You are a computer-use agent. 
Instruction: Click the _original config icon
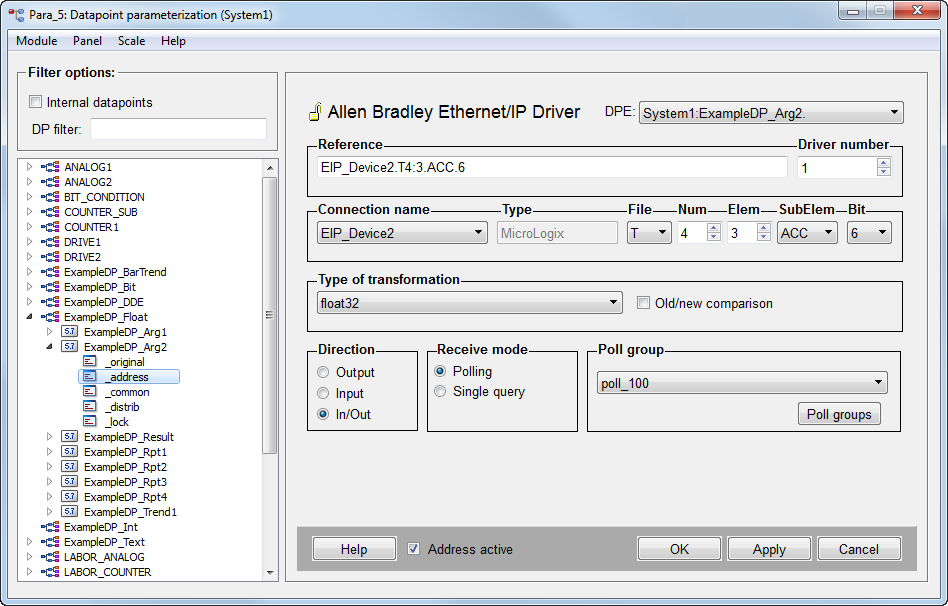tap(90, 362)
